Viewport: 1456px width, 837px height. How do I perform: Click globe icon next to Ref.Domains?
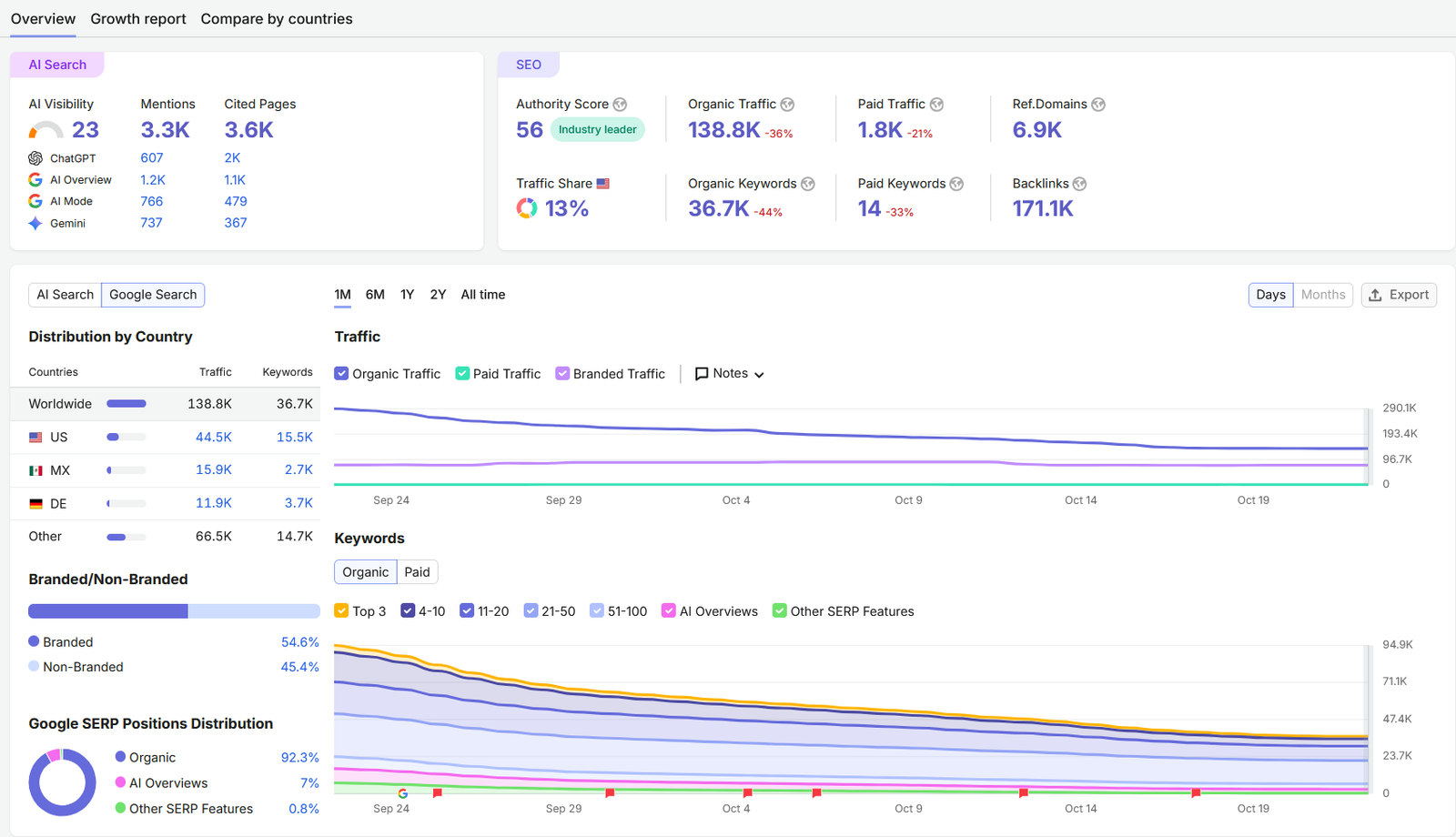pos(1098,105)
